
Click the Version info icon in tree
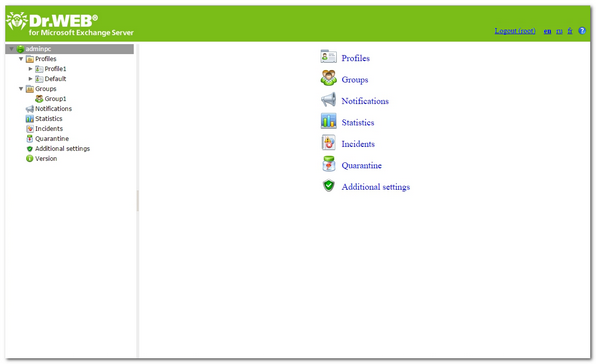point(30,158)
